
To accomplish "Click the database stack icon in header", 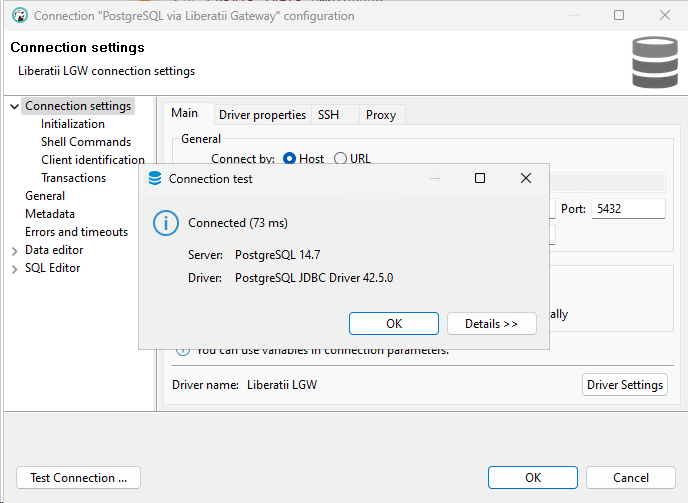I will tap(655, 62).
